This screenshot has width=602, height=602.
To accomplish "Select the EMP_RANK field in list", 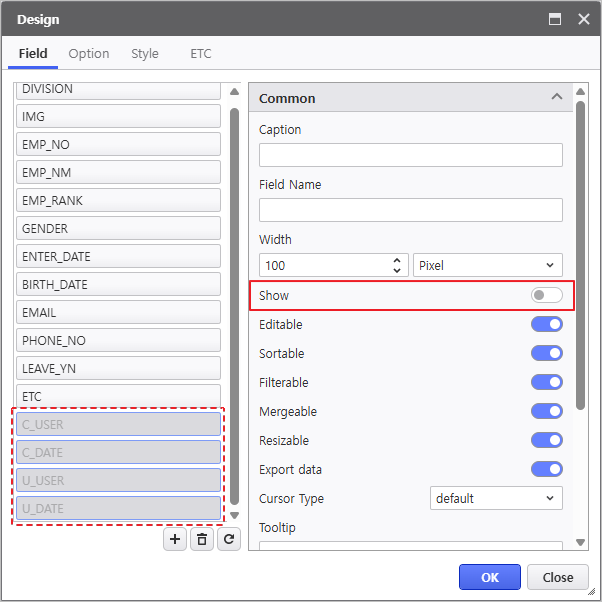I will pos(118,201).
